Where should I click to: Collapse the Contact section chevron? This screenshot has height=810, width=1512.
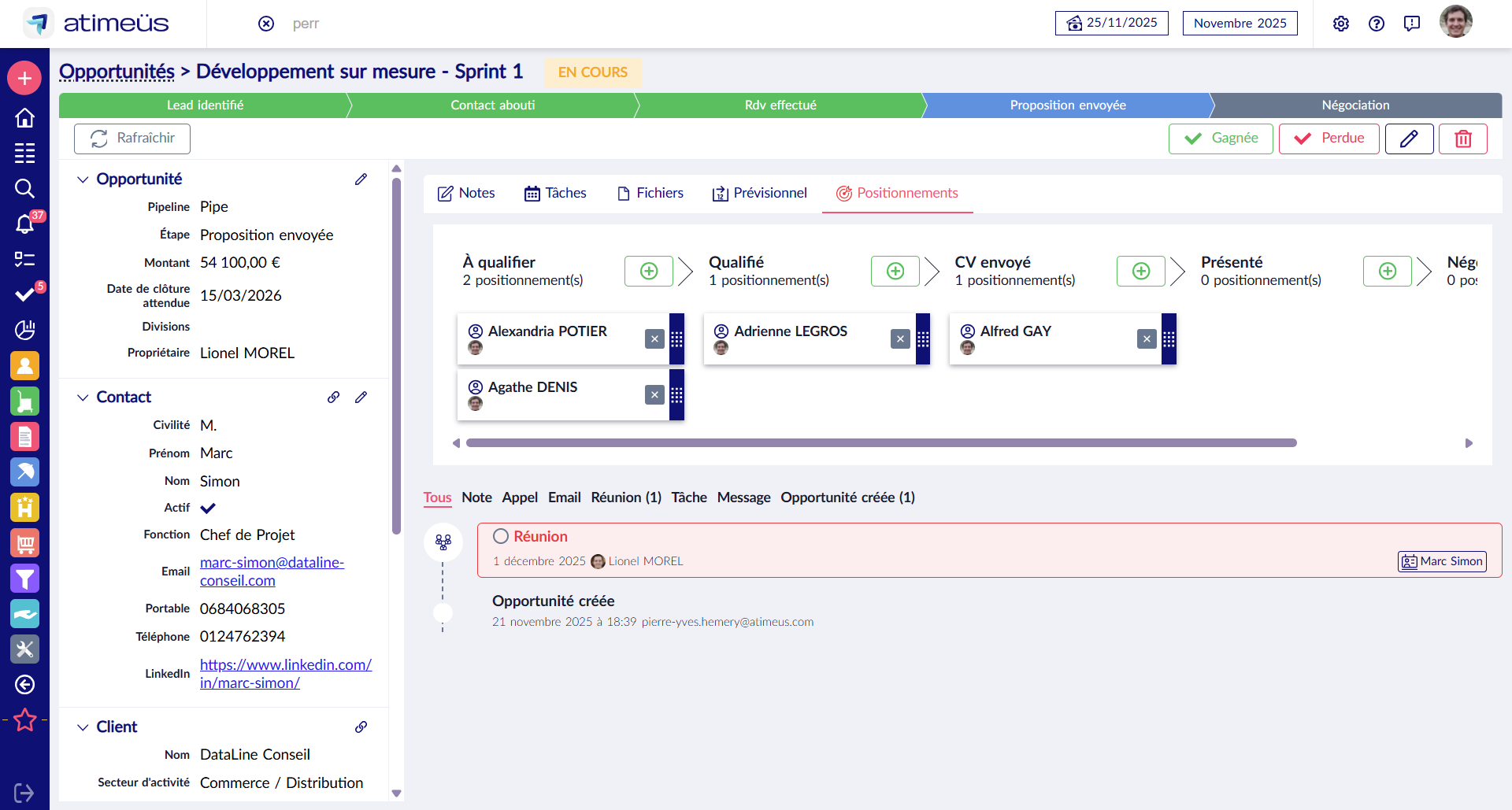pyautogui.click(x=83, y=398)
